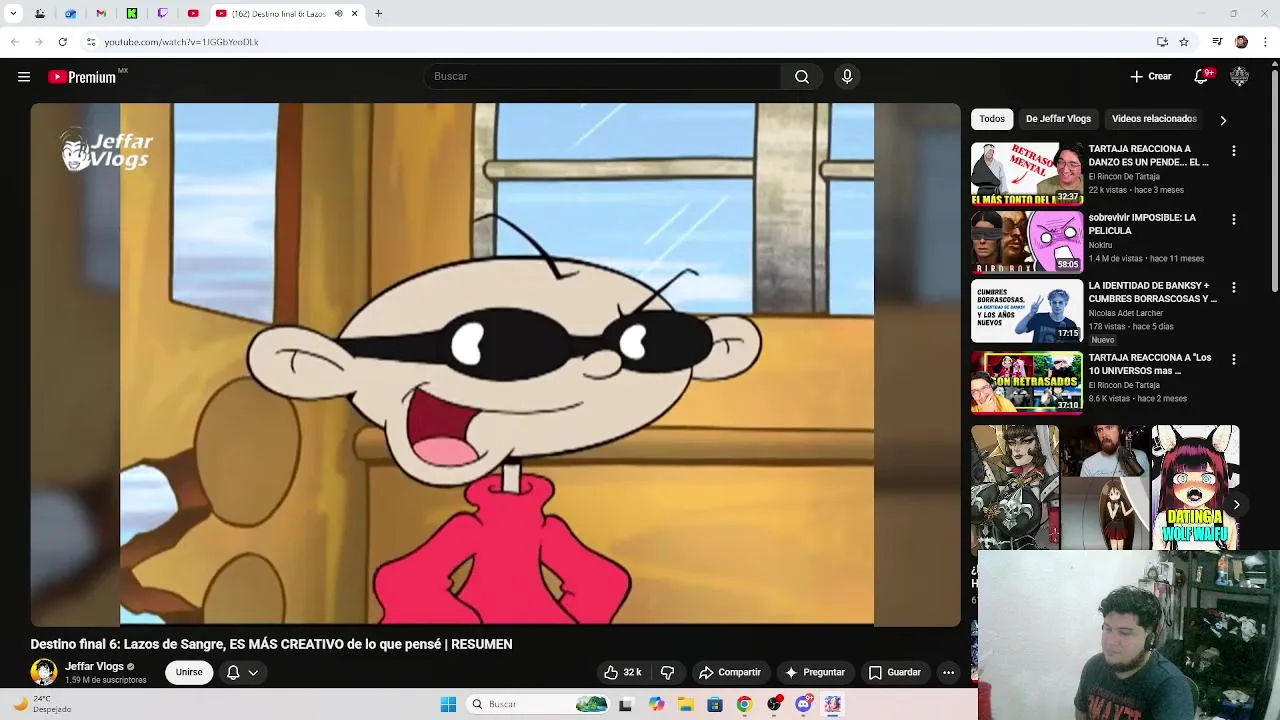The image size is (1280, 720).
Task: Open options for TARTAJA REACCIONA A DANZO video
Action: (1233, 151)
